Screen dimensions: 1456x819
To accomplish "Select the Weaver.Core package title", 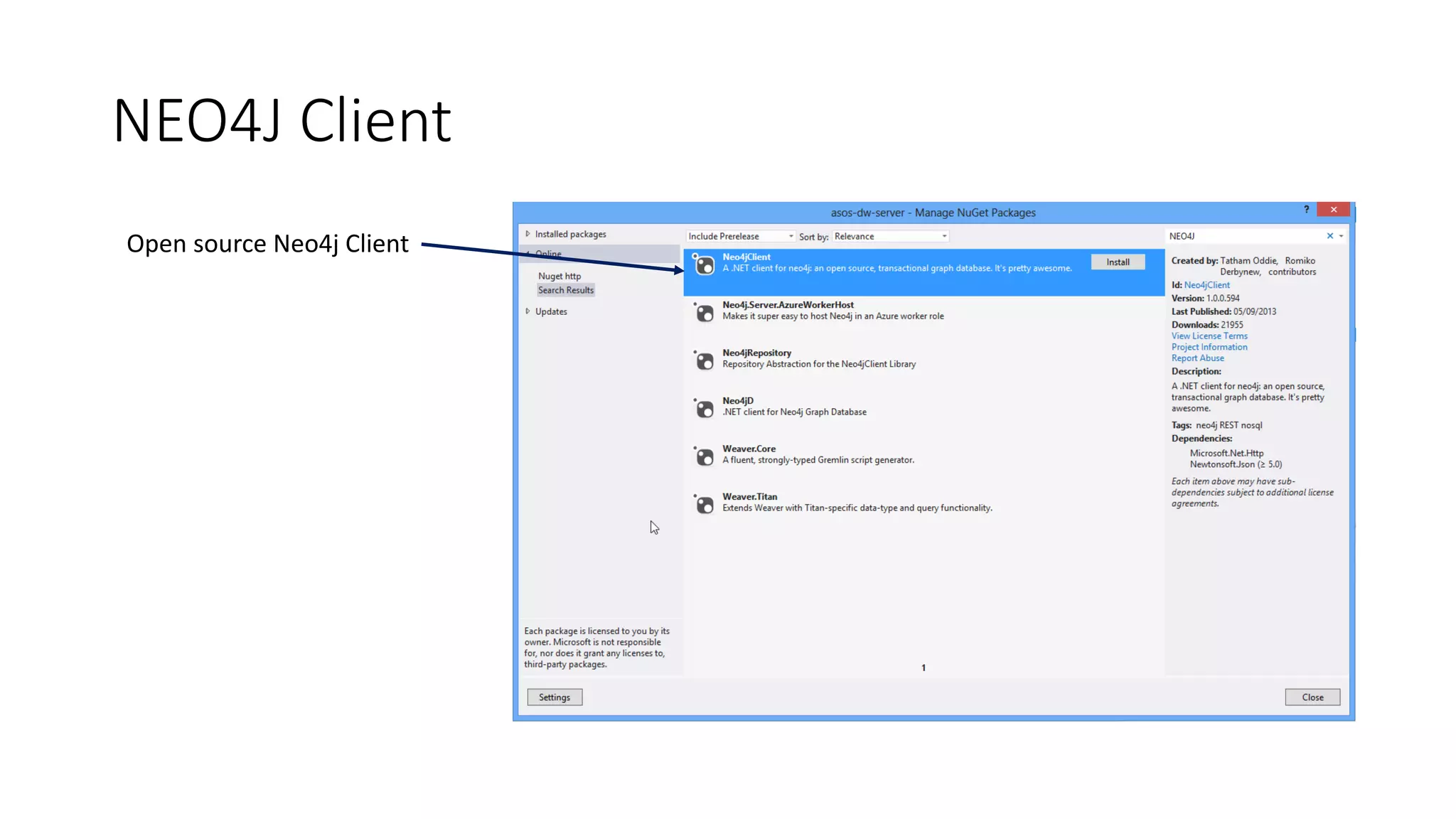I will point(749,449).
